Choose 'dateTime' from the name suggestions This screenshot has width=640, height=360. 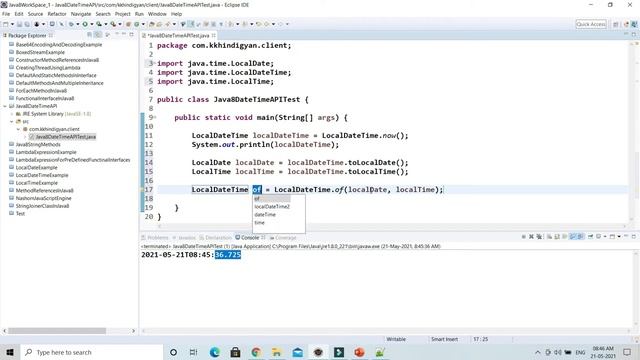point(265,215)
